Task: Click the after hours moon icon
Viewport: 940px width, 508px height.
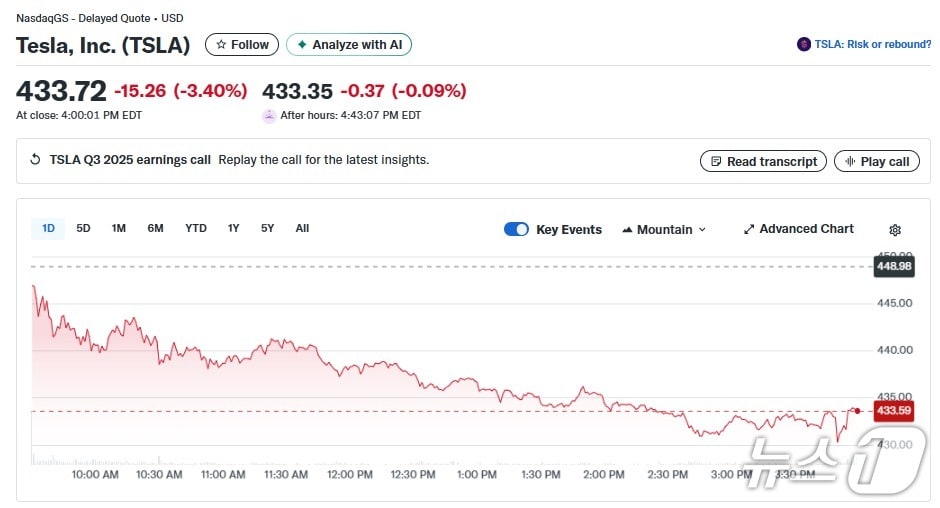Action: (269, 116)
